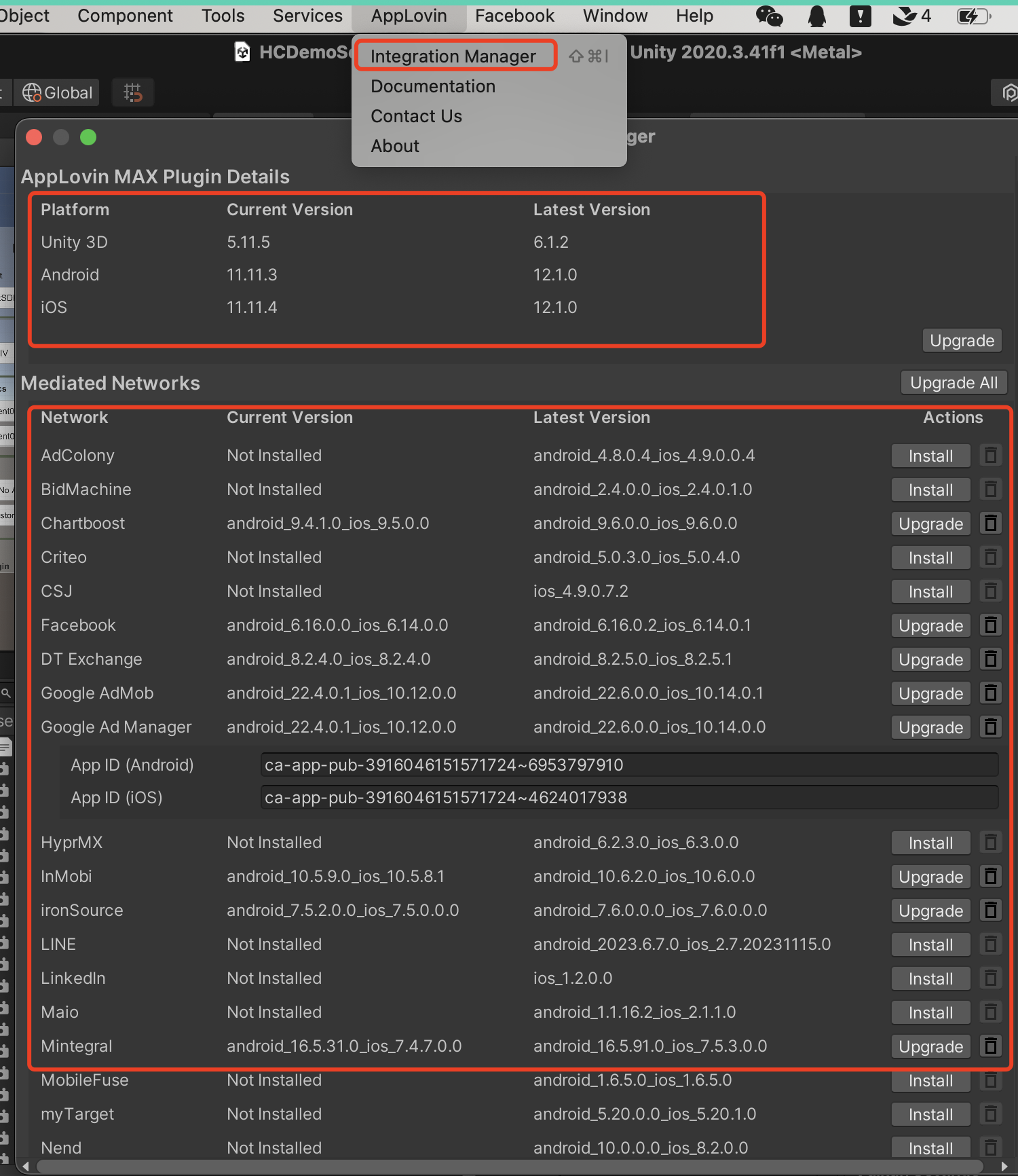Click AdColony row trash icon
This screenshot has width=1018, height=1176.
click(991, 456)
